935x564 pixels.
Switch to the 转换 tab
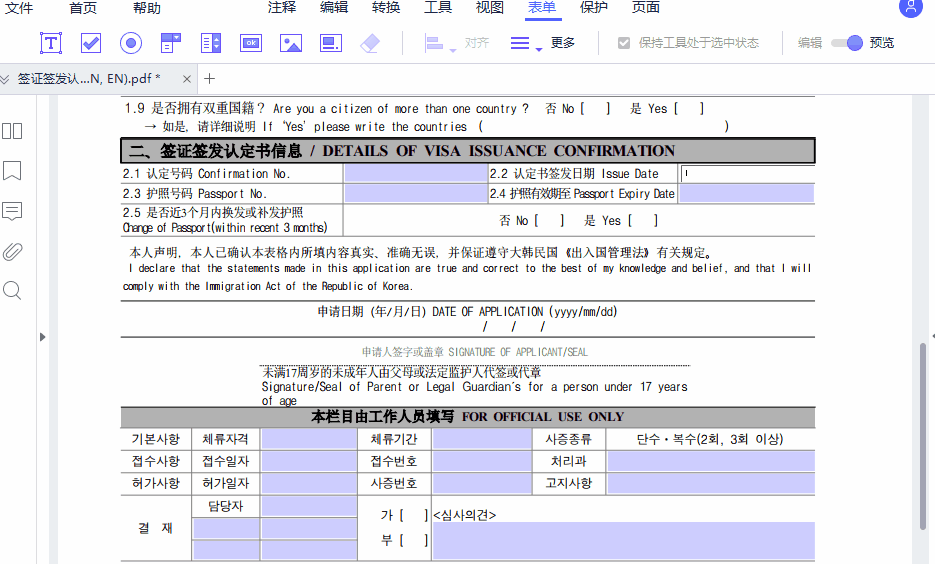(x=386, y=7)
